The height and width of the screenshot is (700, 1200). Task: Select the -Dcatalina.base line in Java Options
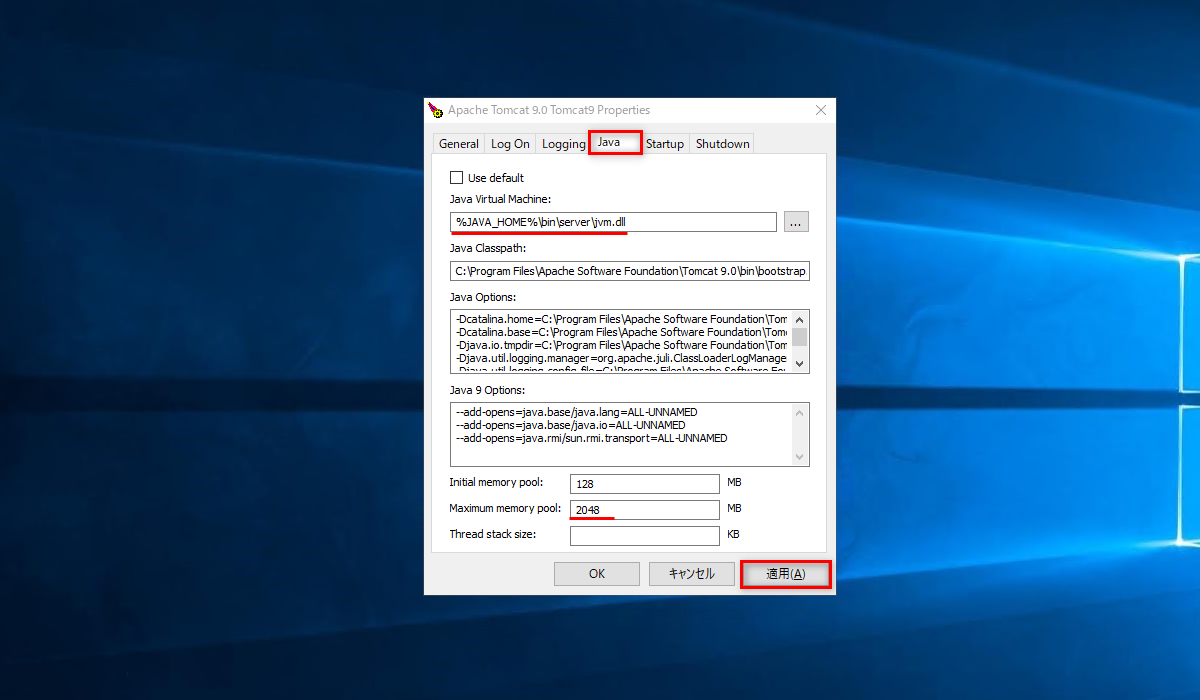coord(621,332)
